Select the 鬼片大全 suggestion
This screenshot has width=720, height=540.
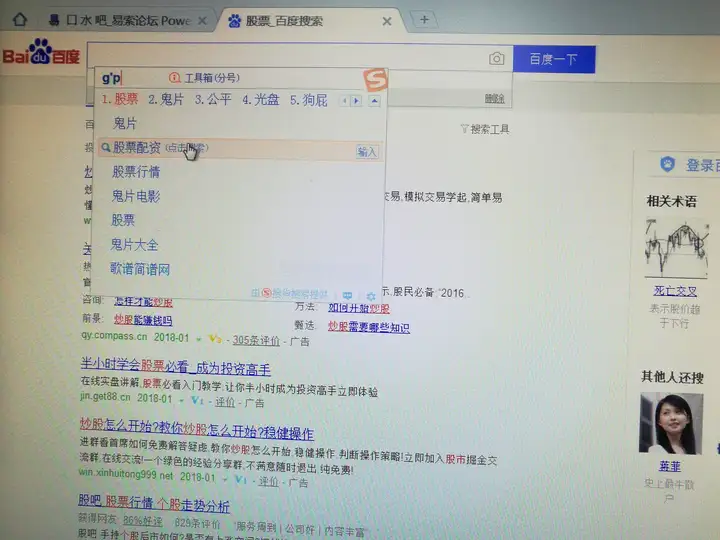(134, 244)
